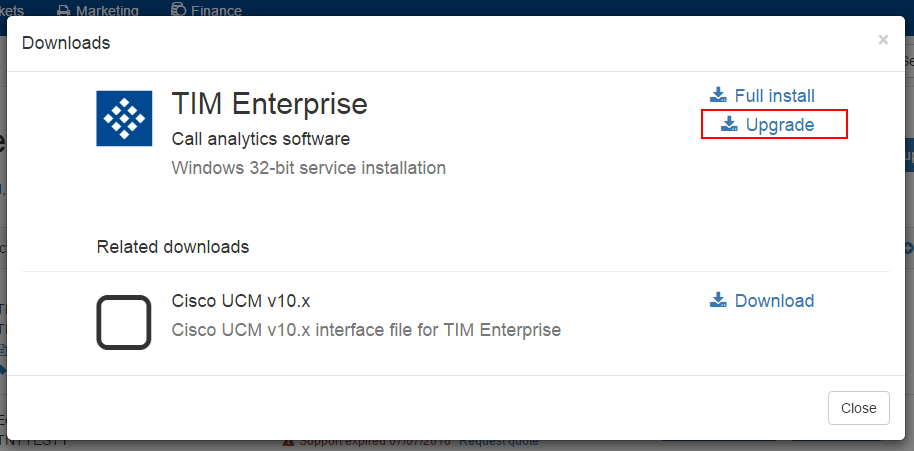
Task: Click the Finance coins icon in the navbar
Action: (178, 11)
